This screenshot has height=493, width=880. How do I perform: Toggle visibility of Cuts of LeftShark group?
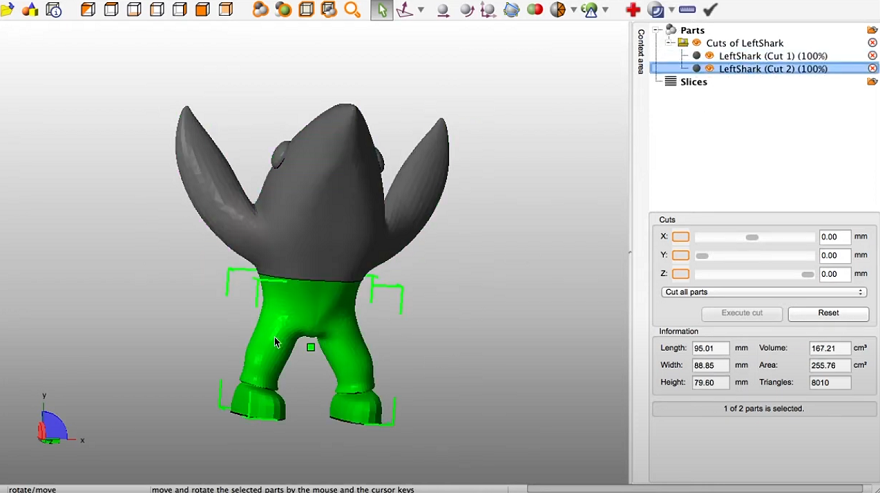pos(696,43)
